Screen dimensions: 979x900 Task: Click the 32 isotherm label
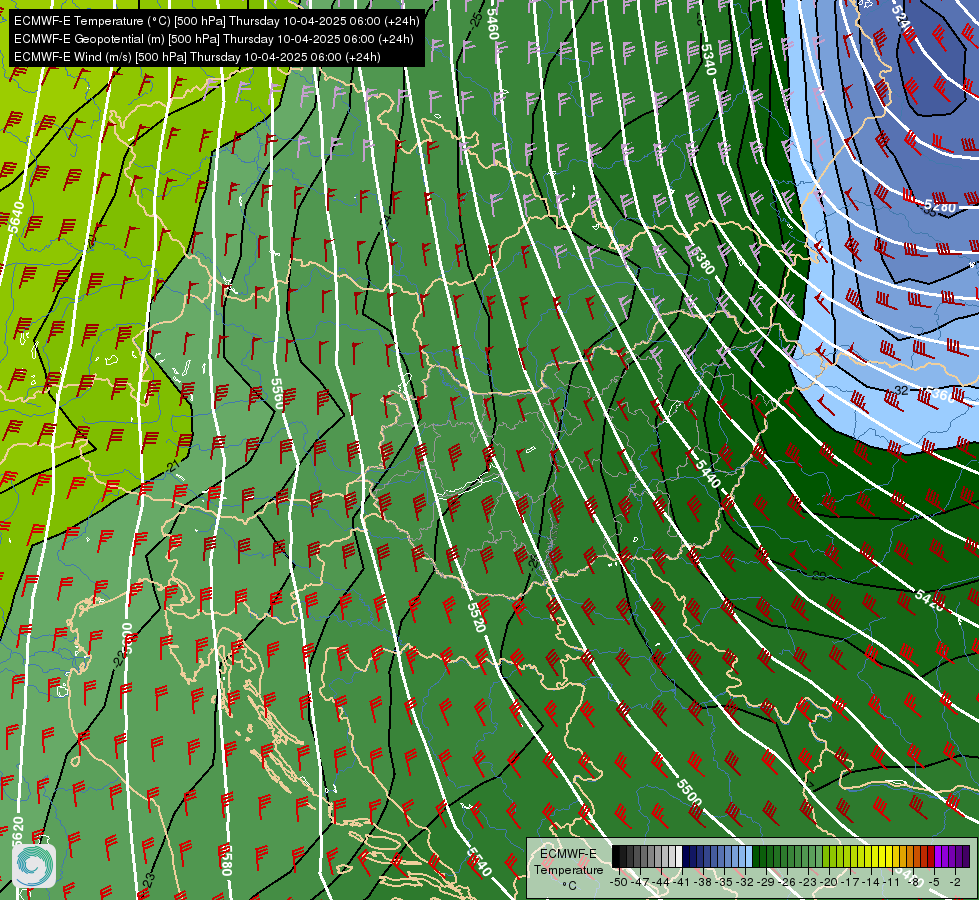[x=901, y=390]
